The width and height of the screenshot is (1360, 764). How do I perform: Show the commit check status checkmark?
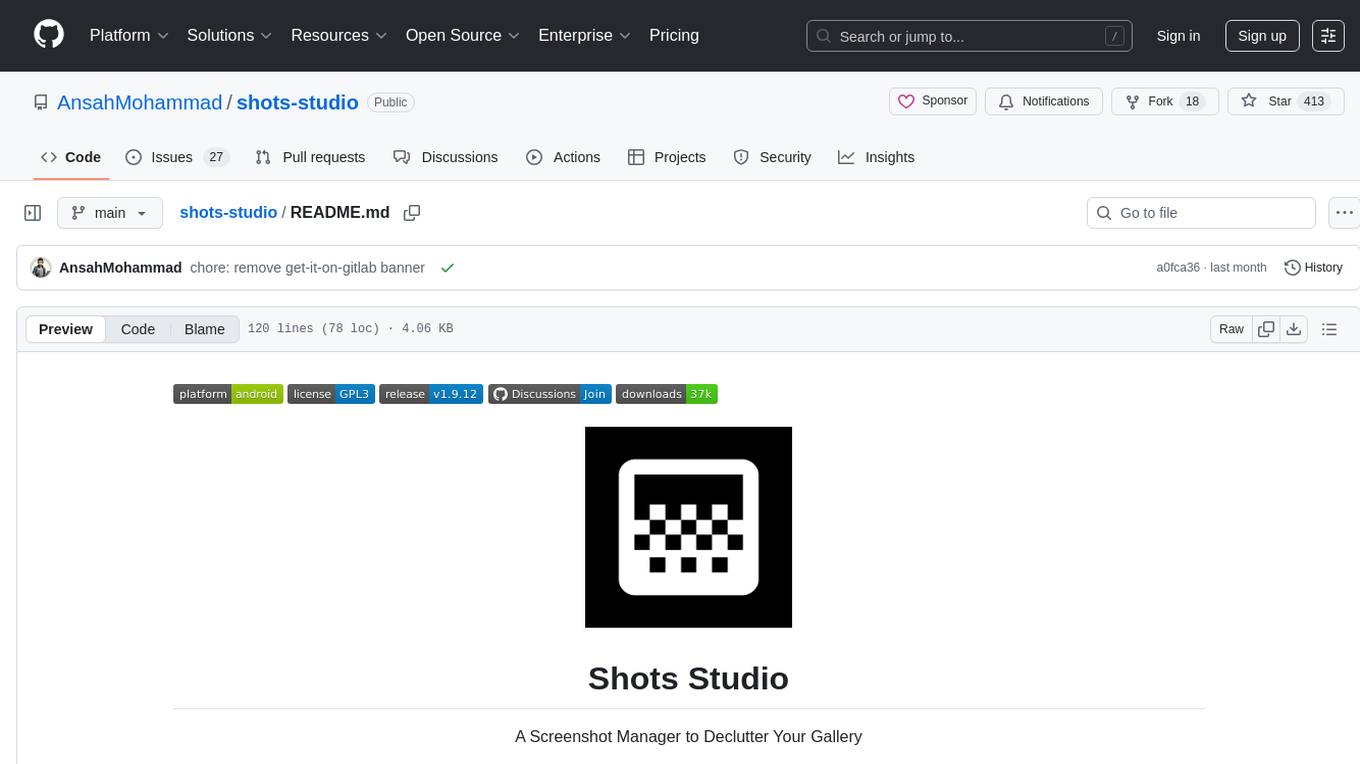[447, 268]
